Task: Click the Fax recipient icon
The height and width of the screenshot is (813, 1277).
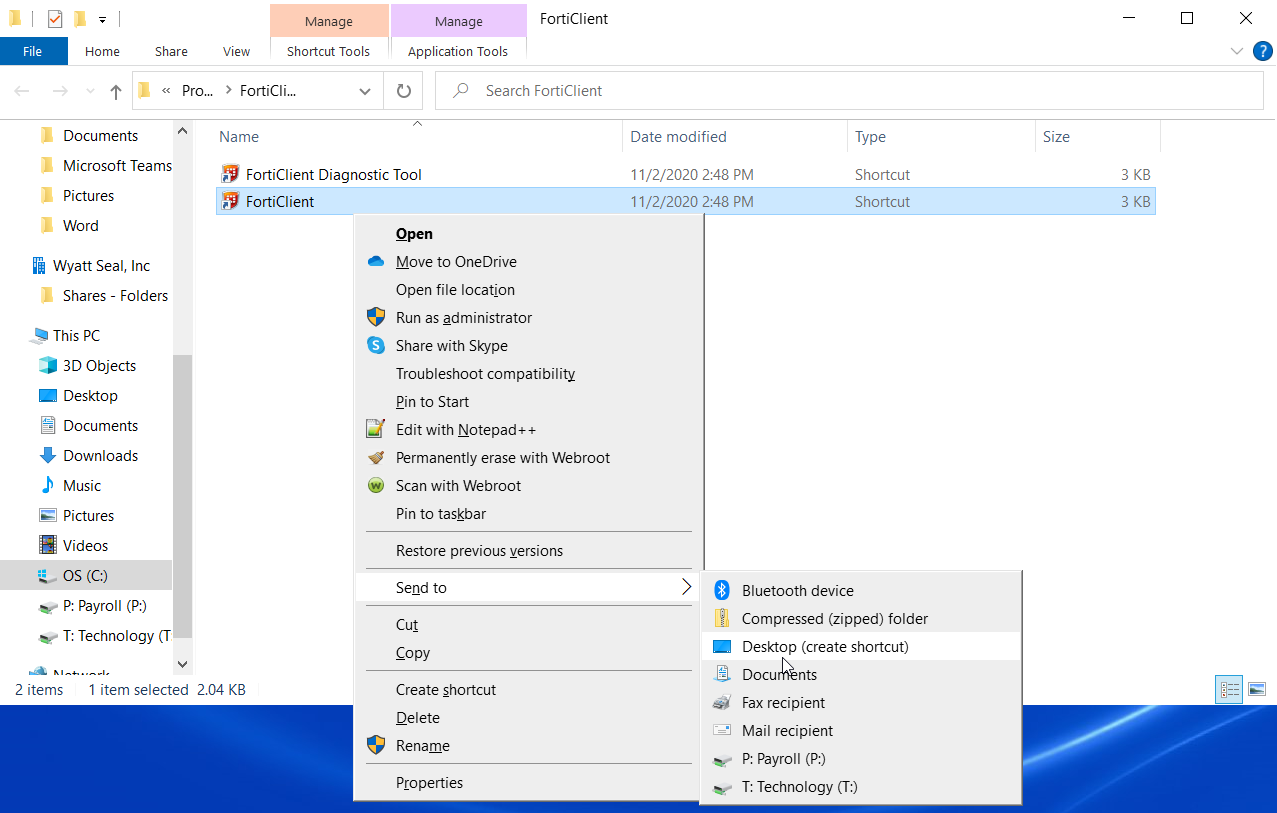Action: [x=722, y=703]
